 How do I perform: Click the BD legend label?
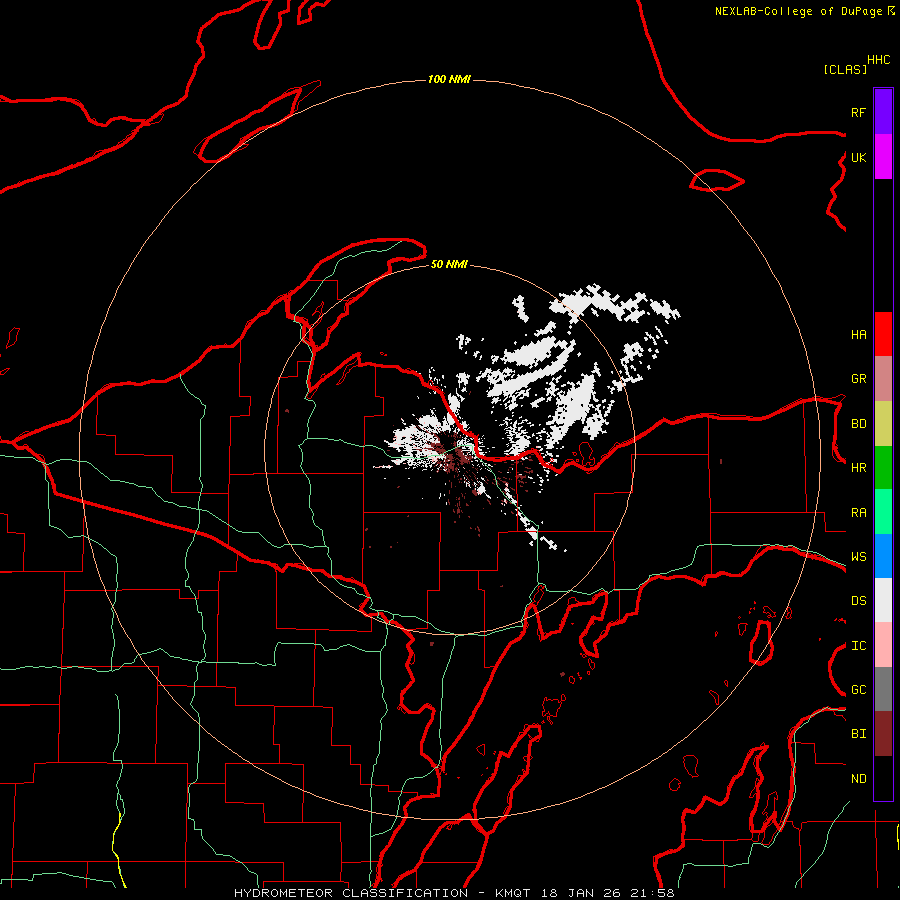point(858,424)
